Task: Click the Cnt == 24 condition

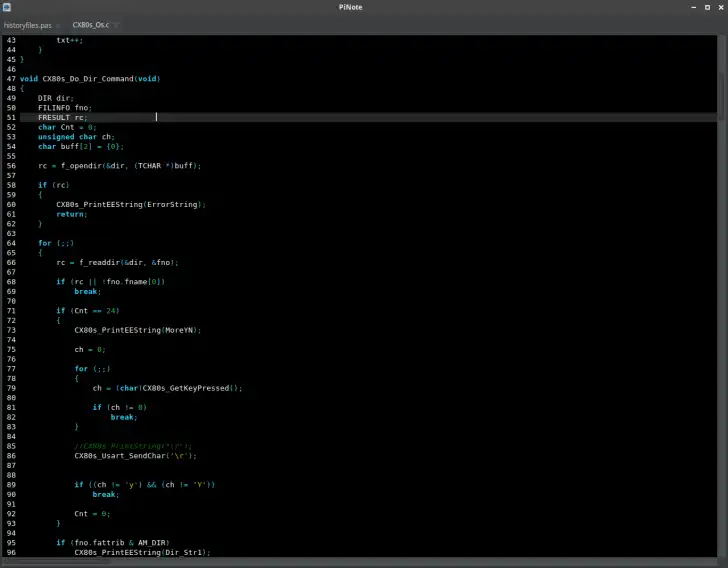Action: point(95,311)
